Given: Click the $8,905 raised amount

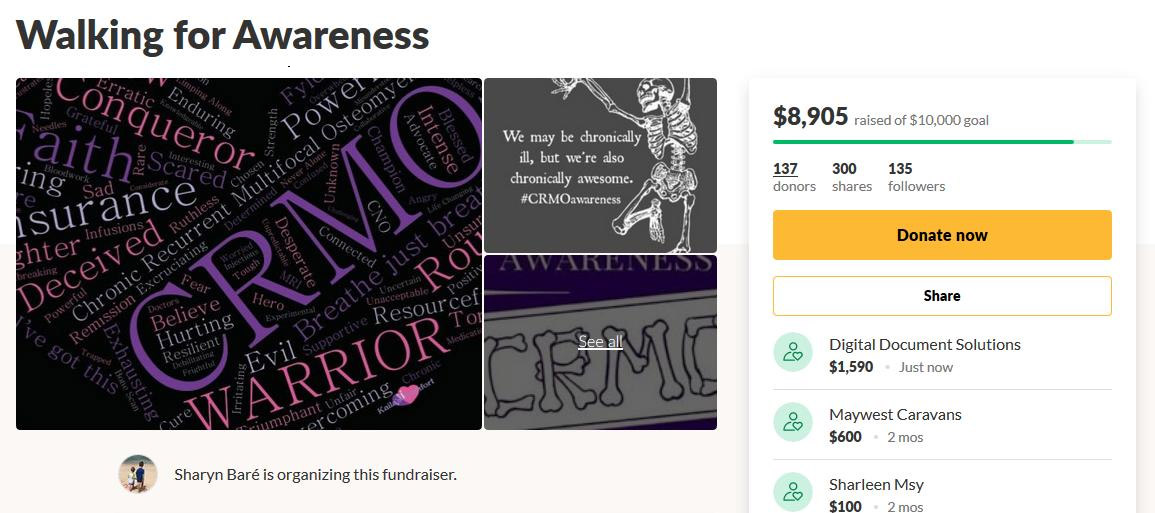Looking at the screenshot, I should pyautogui.click(x=811, y=117).
